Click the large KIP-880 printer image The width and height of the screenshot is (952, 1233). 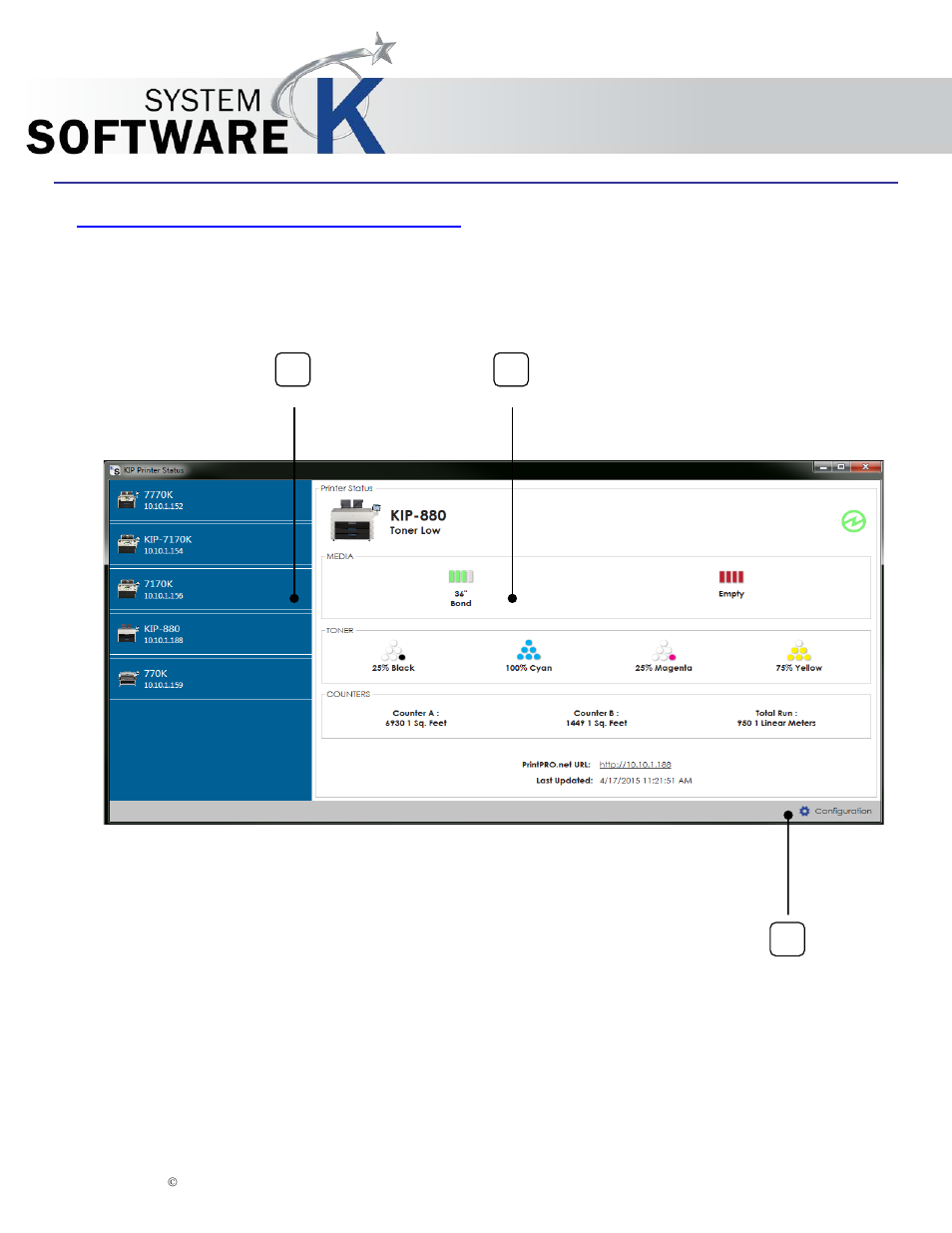pos(355,521)
